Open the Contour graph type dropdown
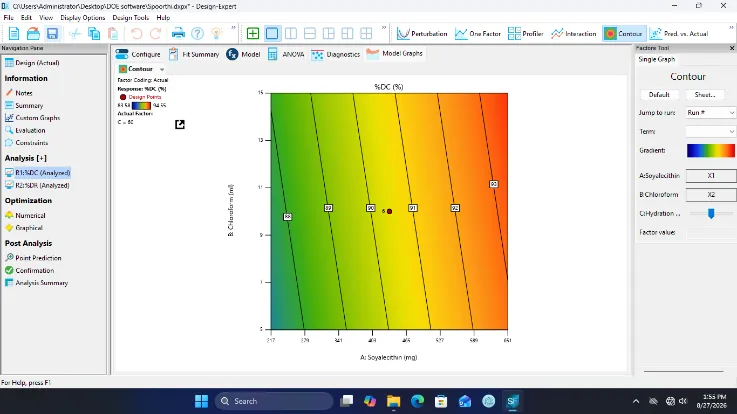This screenshot has height=414, width=737. (x=162, y=69)
